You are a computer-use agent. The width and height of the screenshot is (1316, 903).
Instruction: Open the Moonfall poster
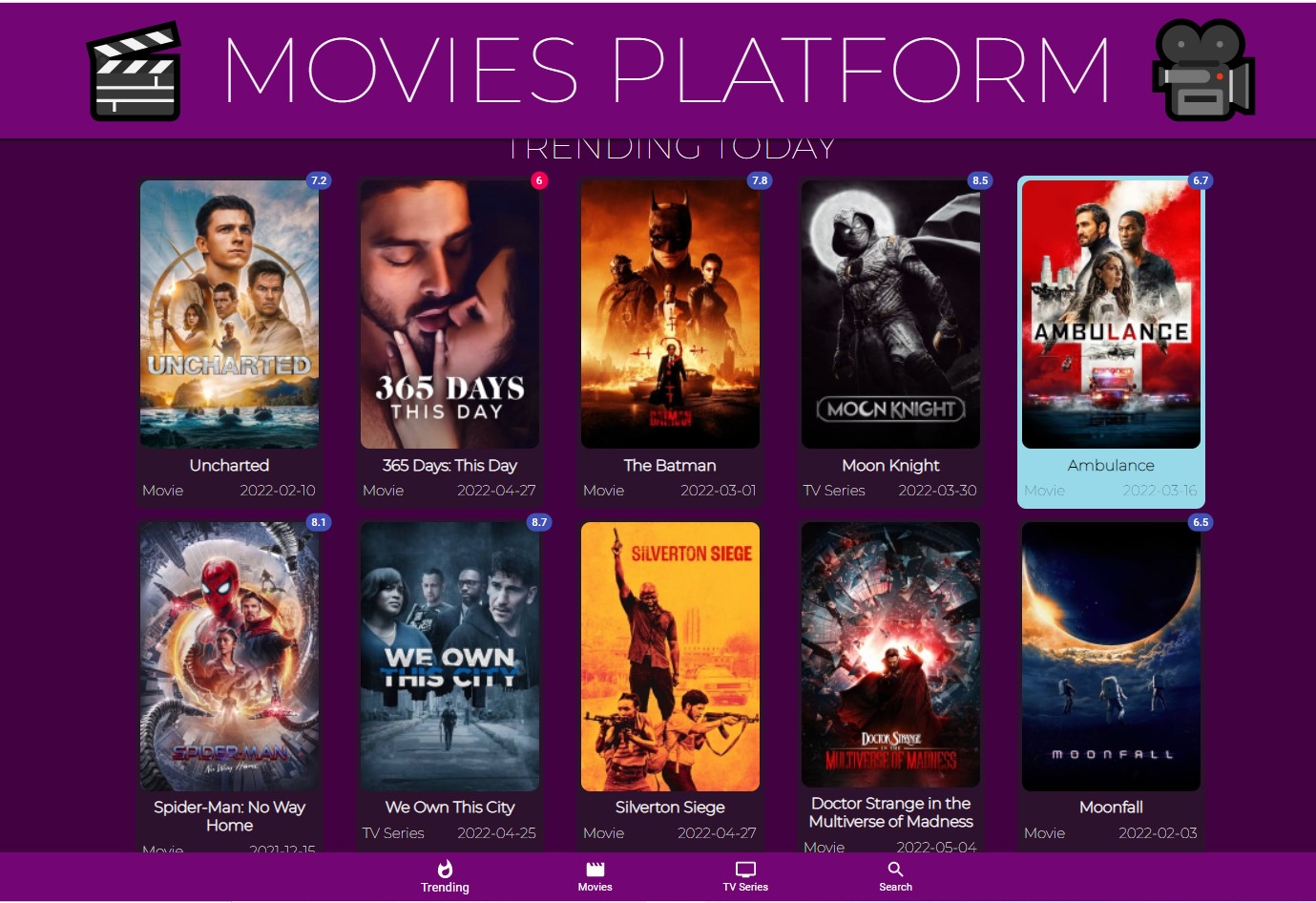1111,657
